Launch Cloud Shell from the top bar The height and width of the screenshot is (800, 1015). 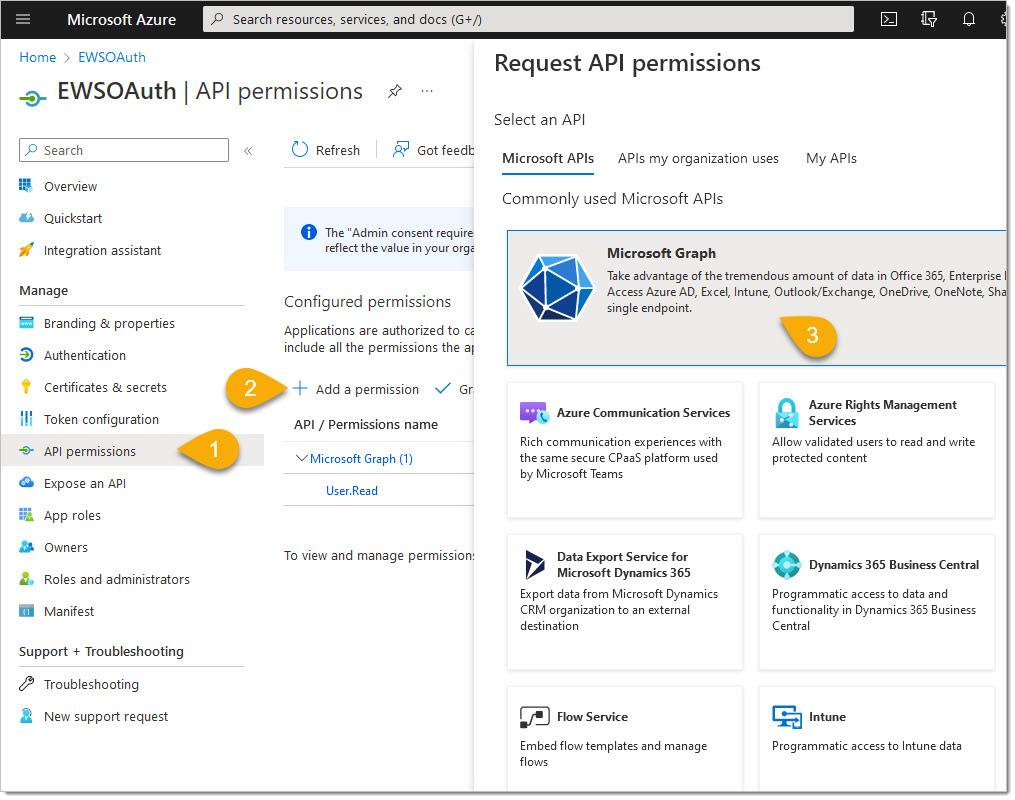[x=891, y=19]
